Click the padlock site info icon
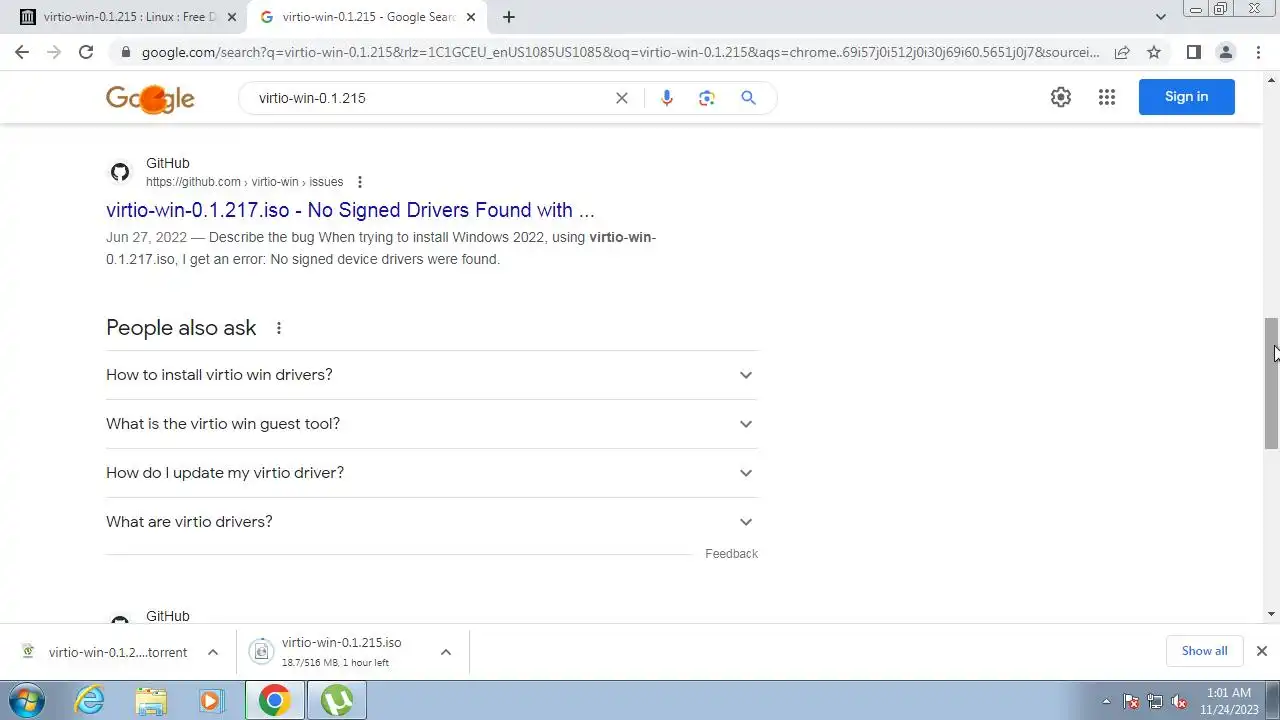Image resolution: width=1280 pixels, height=720 pixels. tap(125, 52)
